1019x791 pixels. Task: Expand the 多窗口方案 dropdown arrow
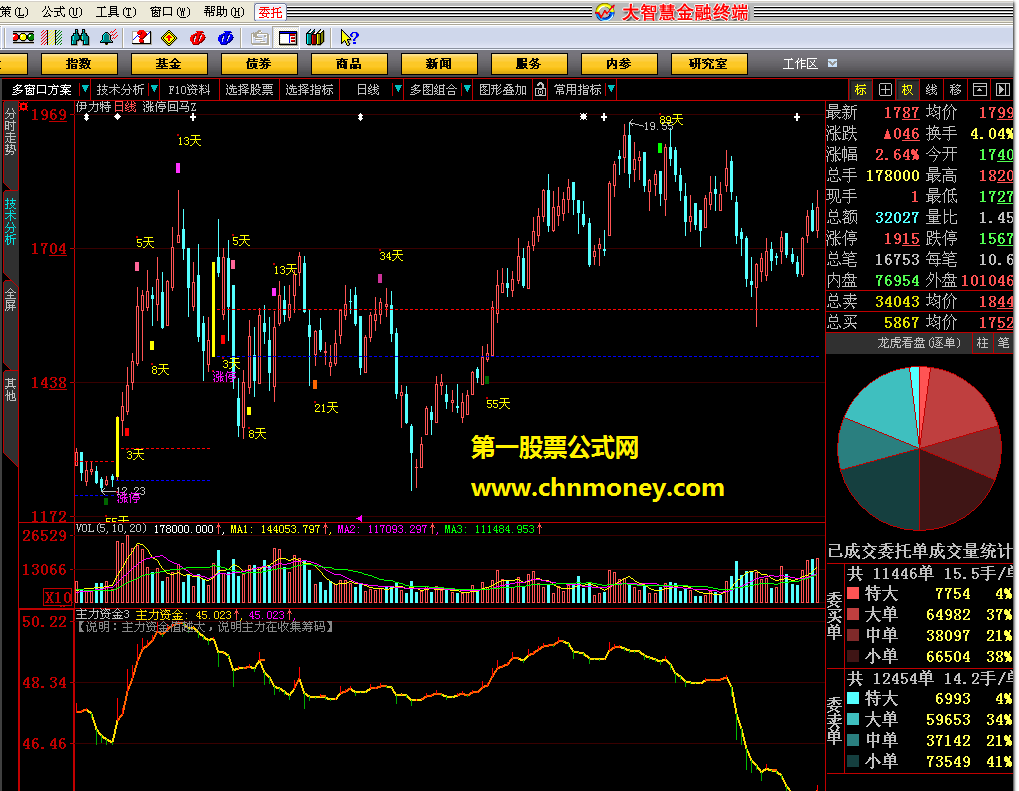point(84,89)
